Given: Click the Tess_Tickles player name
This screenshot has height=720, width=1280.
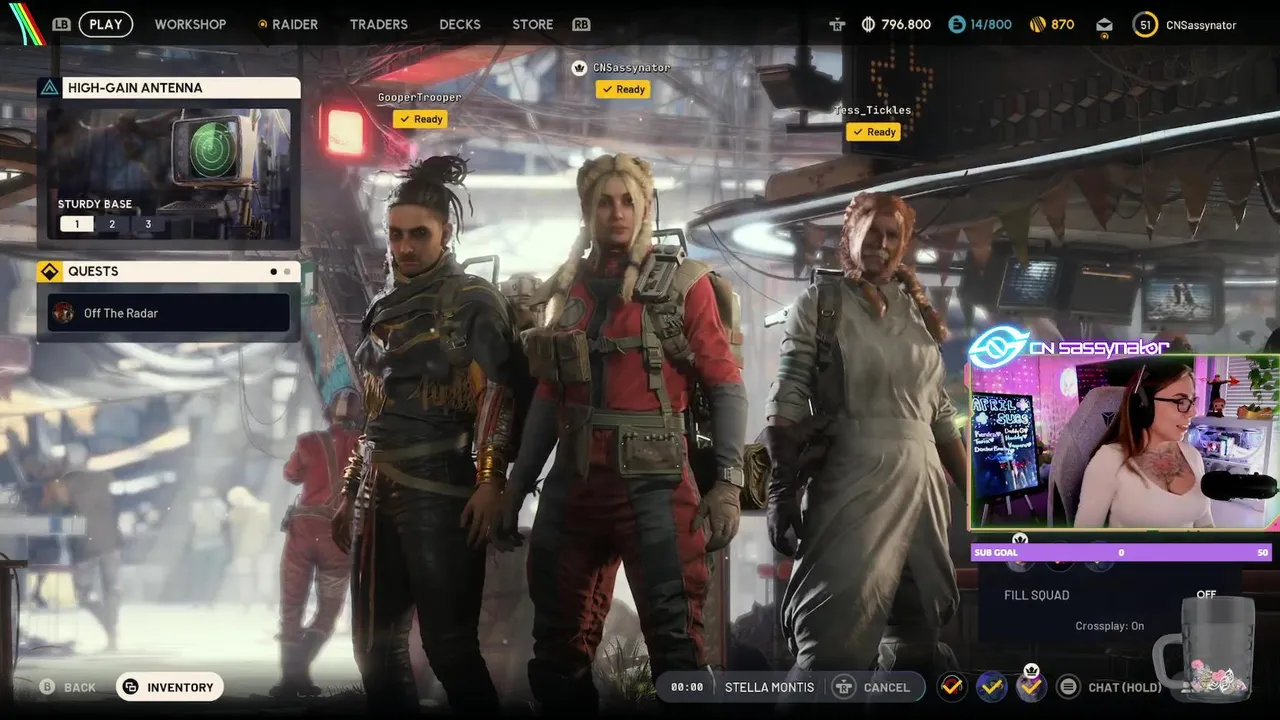Looking at the screenshot, I should pos(873,110).
